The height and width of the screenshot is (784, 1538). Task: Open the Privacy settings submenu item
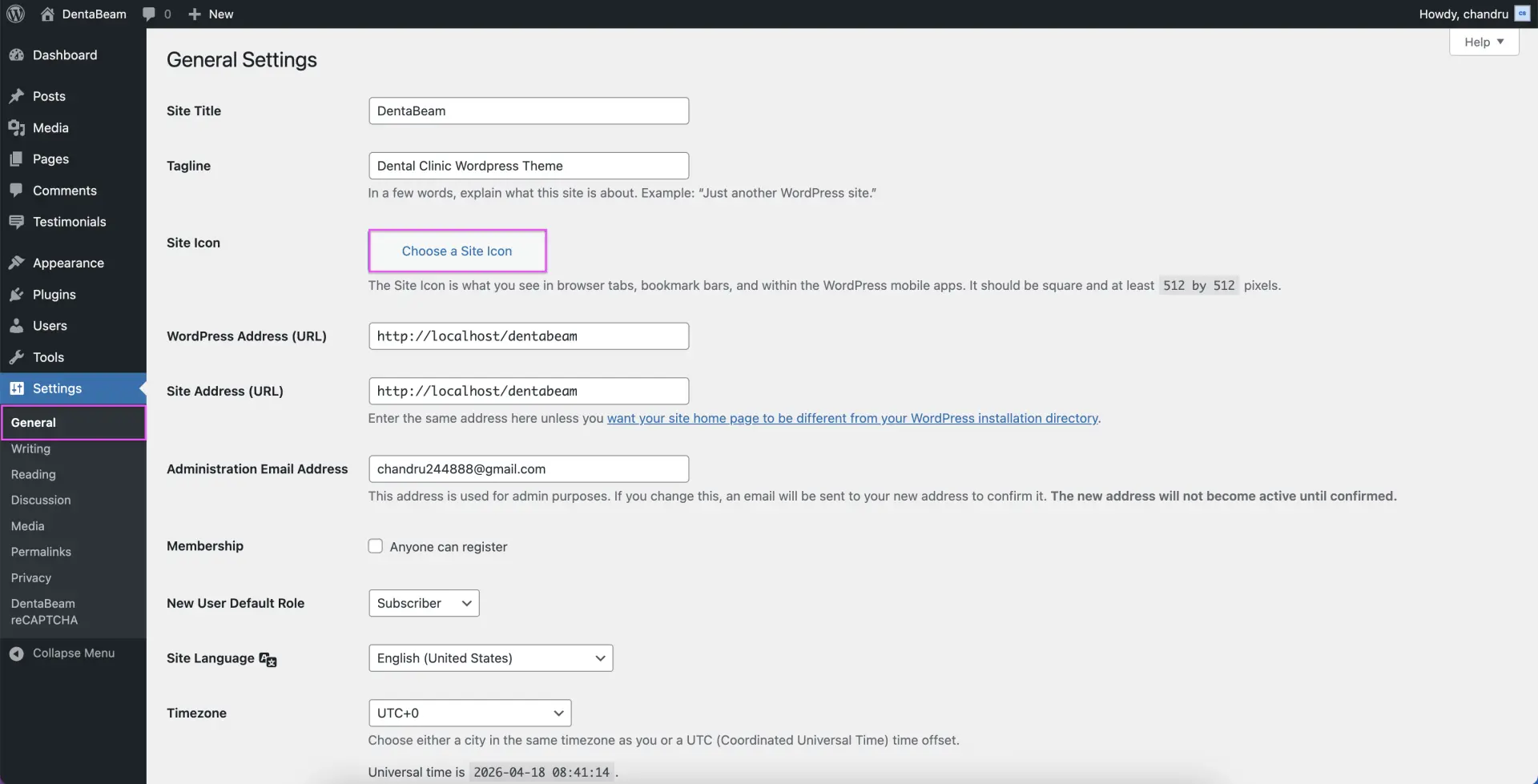click(x=30, y=577)
